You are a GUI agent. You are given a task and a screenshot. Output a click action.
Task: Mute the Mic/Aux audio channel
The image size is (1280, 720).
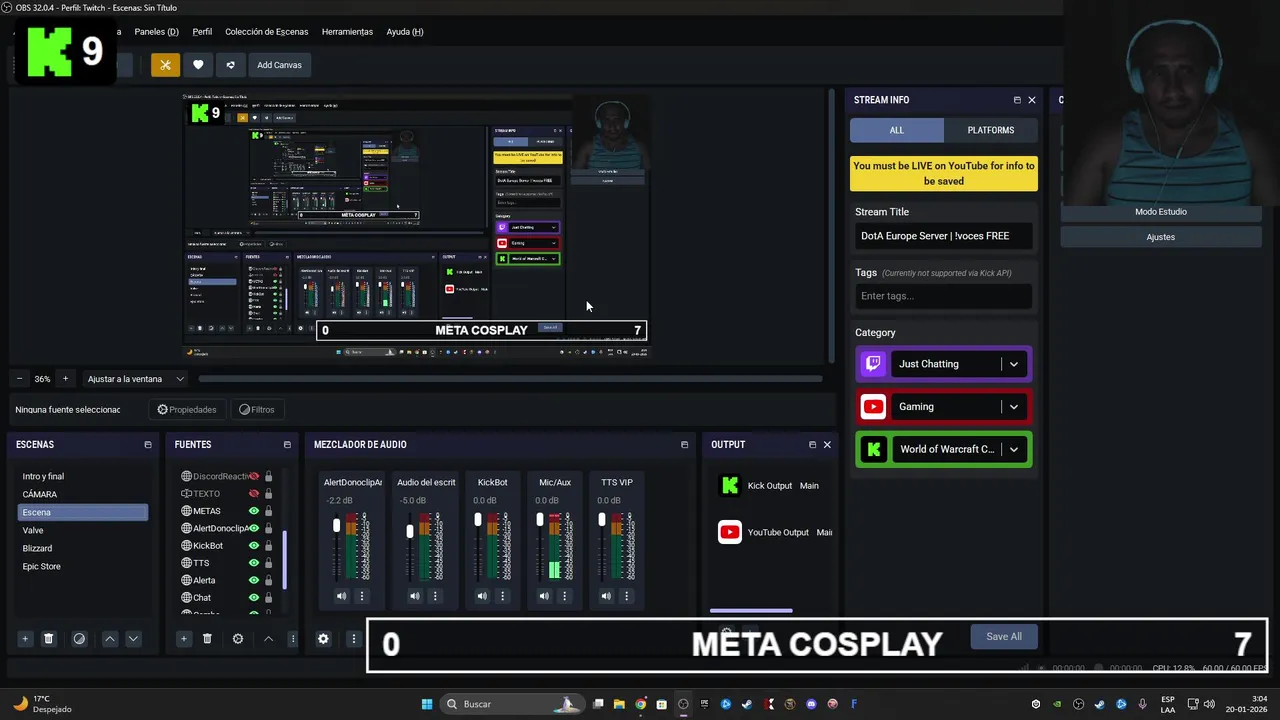(x=544, y=596)
